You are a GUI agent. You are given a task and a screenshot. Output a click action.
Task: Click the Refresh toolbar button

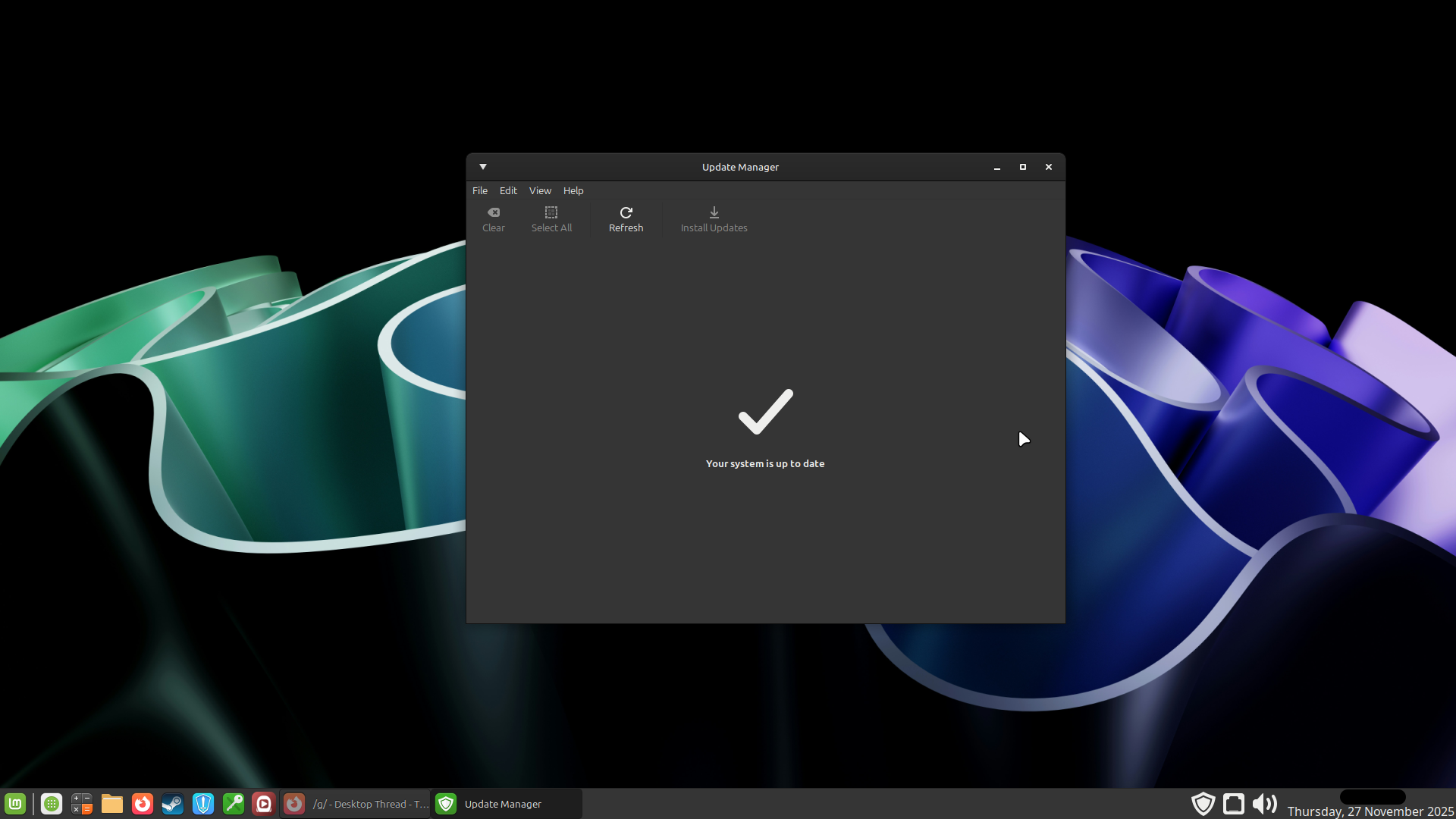point(626,219)
